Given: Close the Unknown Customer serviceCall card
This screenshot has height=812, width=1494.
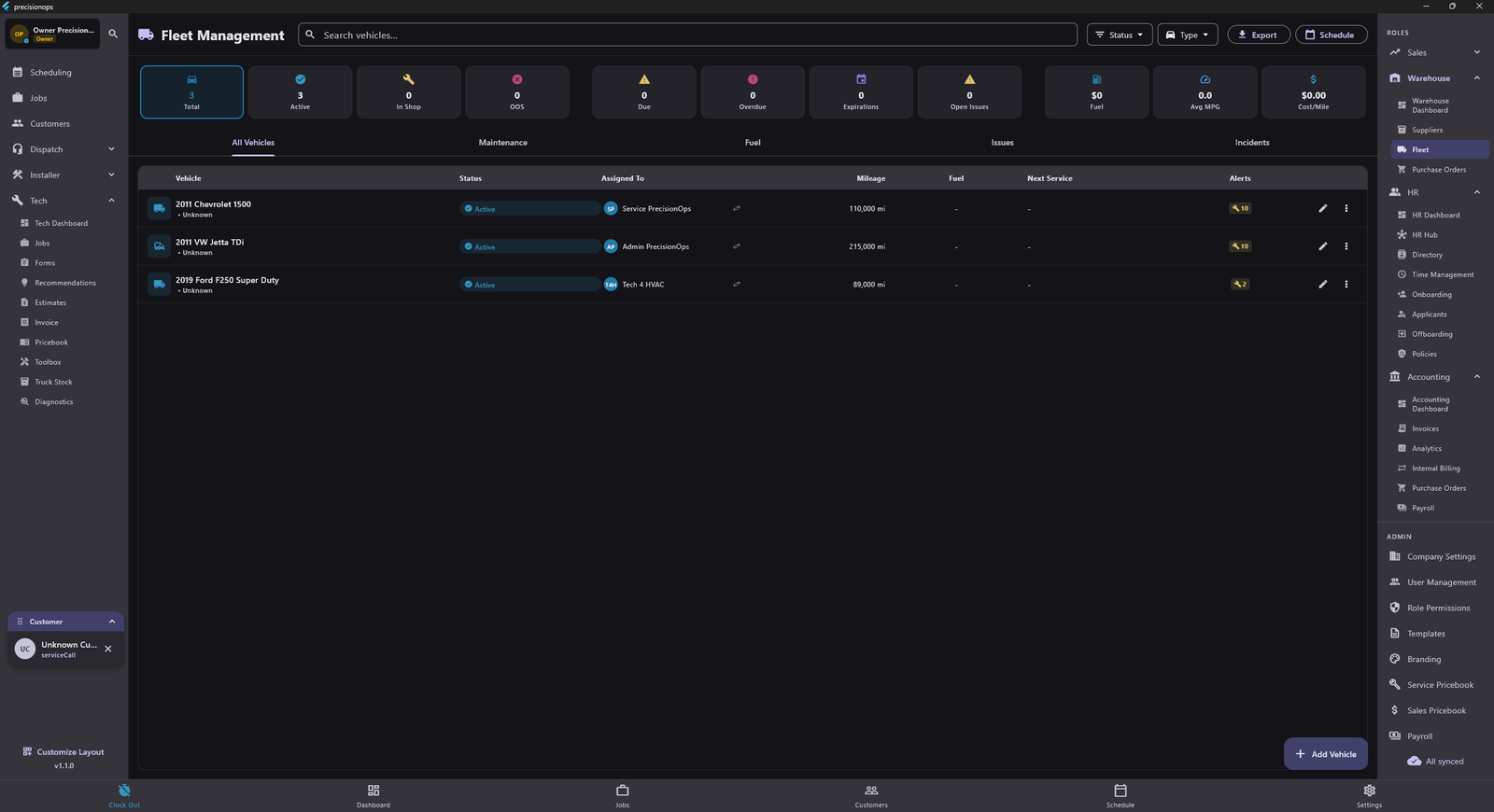Looking at the screenshot, I should 108,649.
